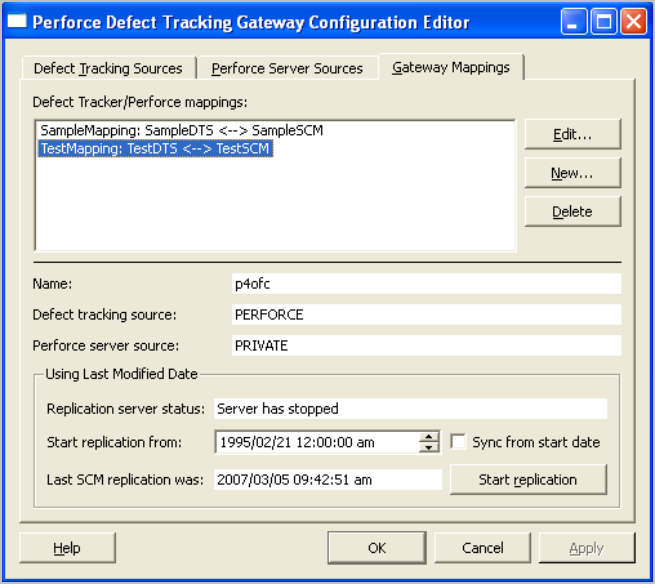Click the Edit... button
Viewport: 655px width, 584px height.
tap(572, 134)
